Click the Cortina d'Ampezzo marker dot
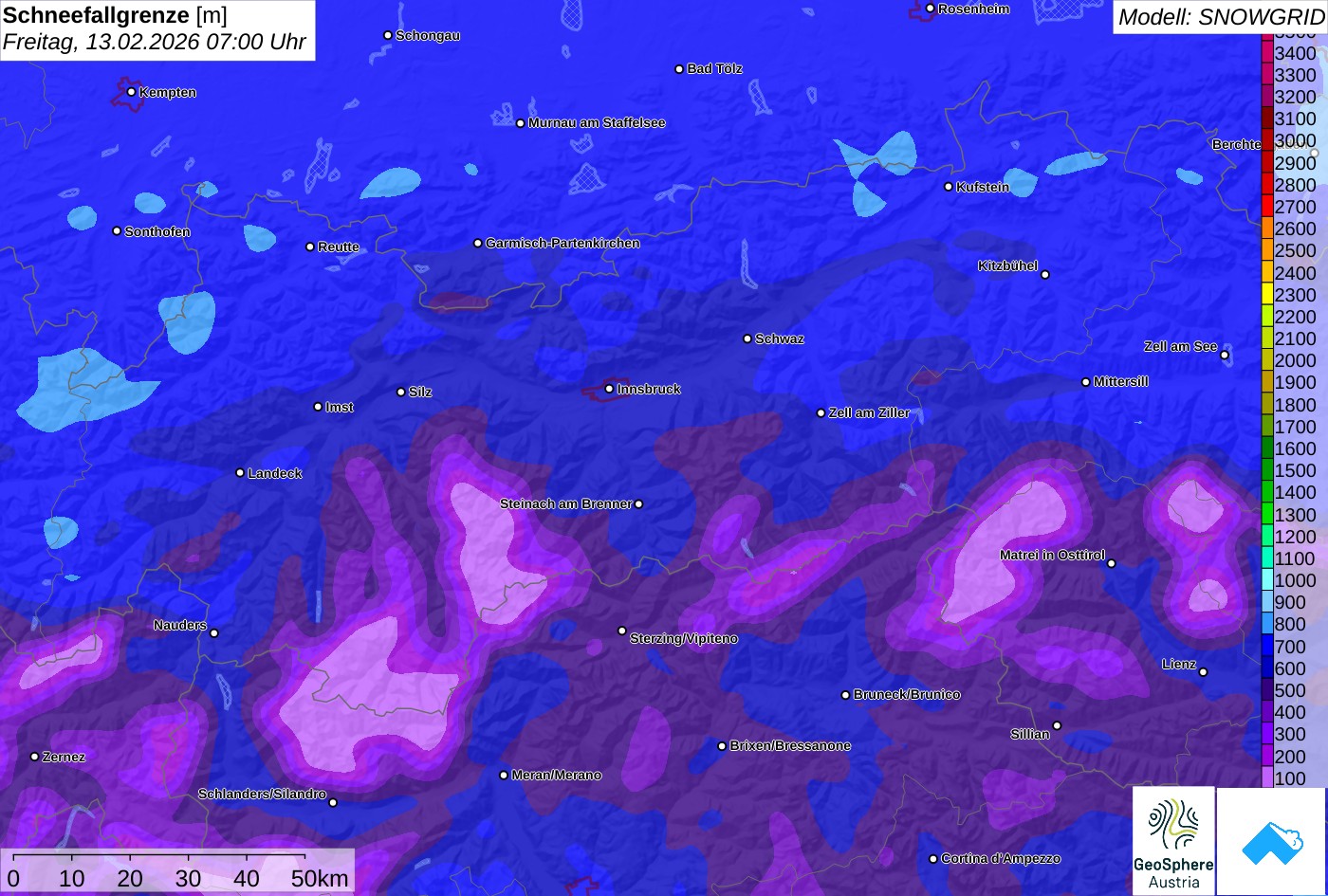This screenshot has width=1328, height=896. point(932,859)
